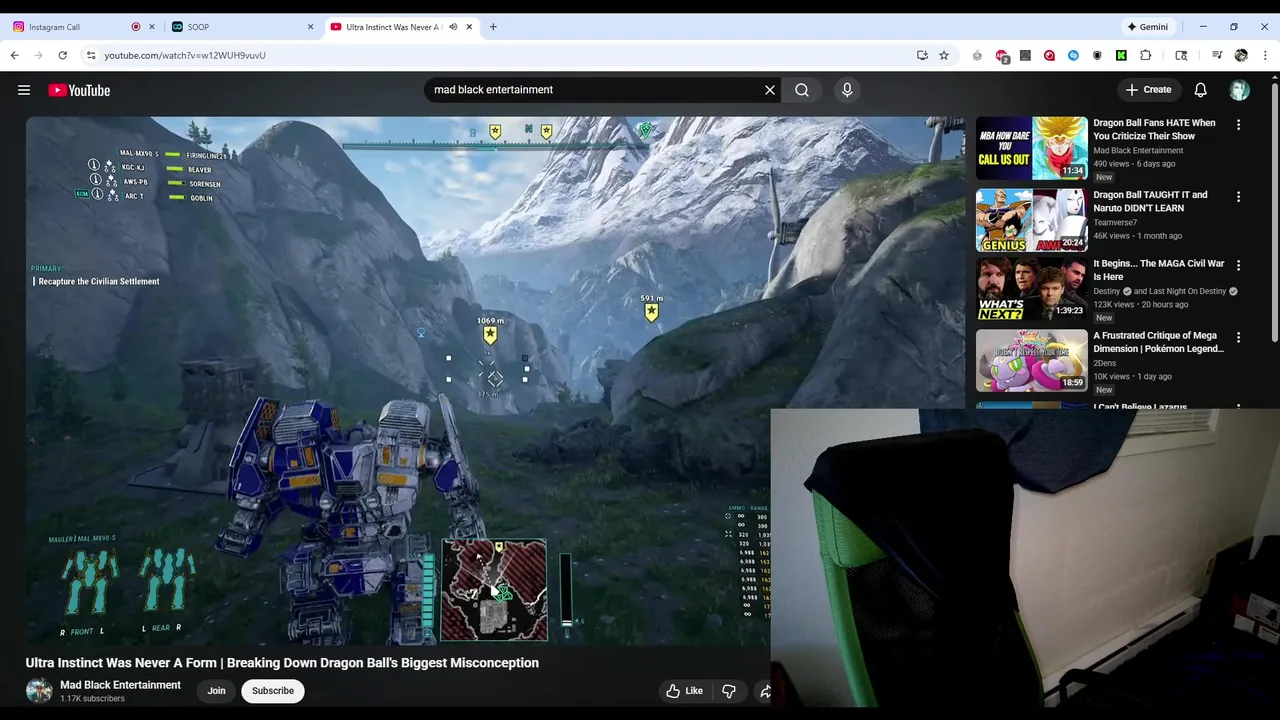Viewport: 1280px width, 720px height.
Task: Open the Gemini button in title bar
Action: [1147, 27]
